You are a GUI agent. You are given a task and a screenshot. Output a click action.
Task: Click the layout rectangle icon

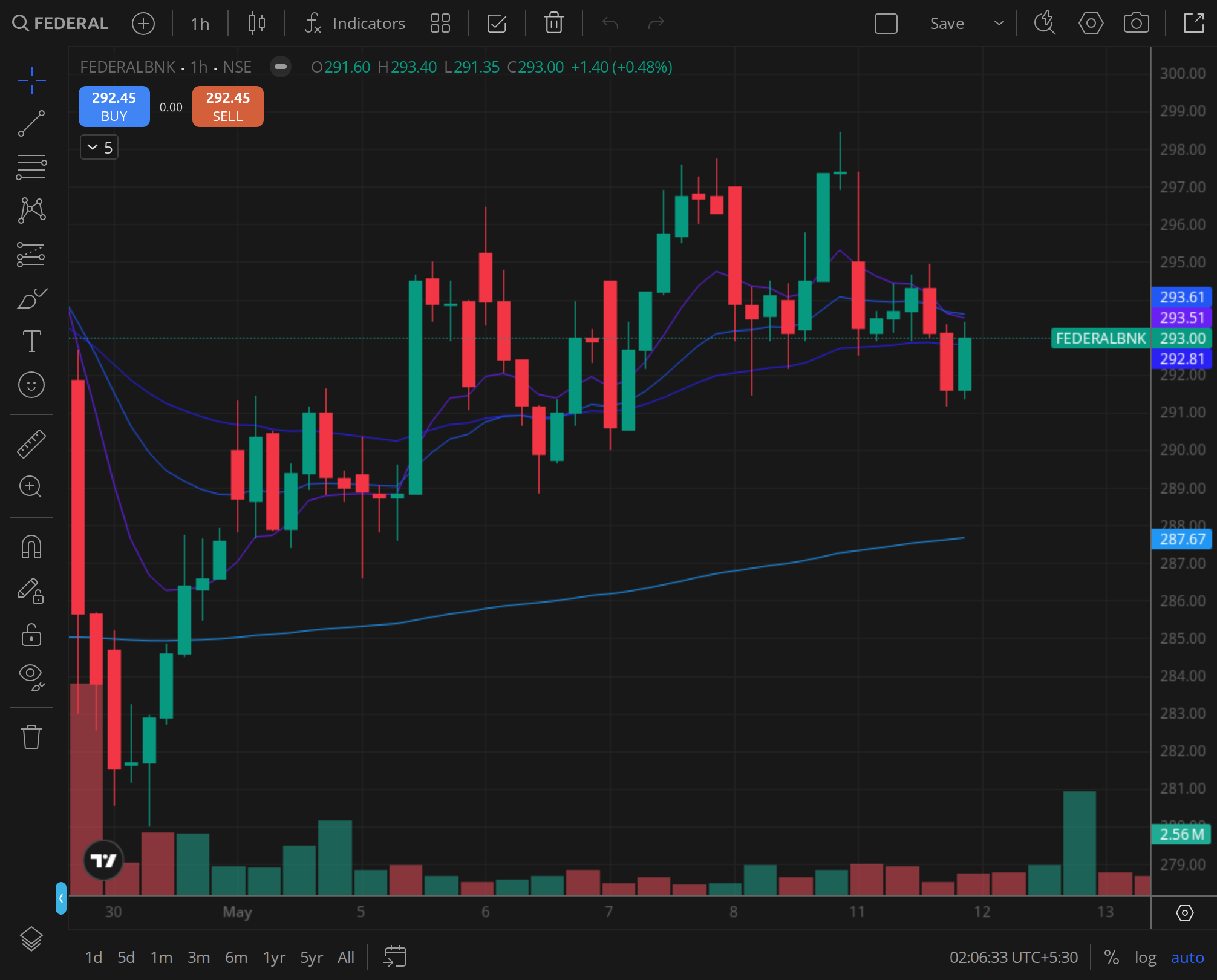click(x=886, y=24)
